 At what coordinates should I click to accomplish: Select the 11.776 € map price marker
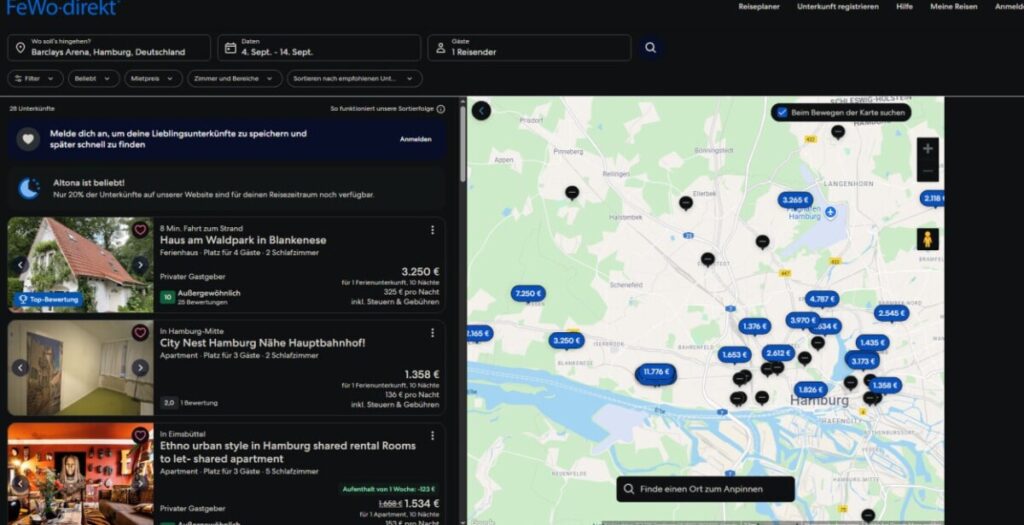point(656,372)
